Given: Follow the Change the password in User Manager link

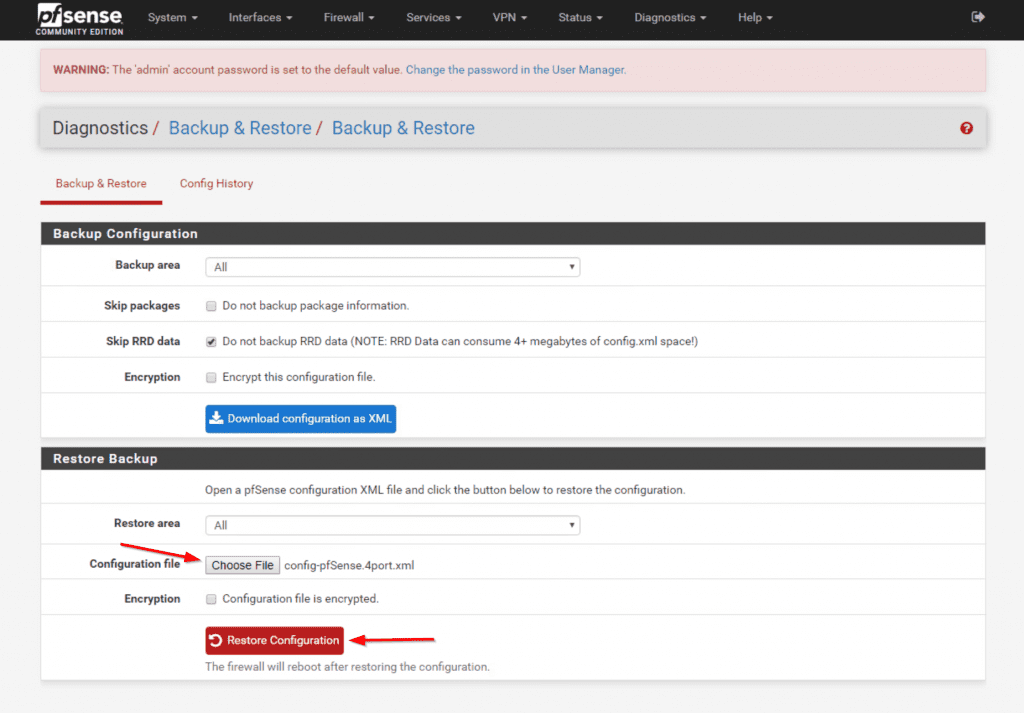Looking at the screenshot, I should click(515, 70).
